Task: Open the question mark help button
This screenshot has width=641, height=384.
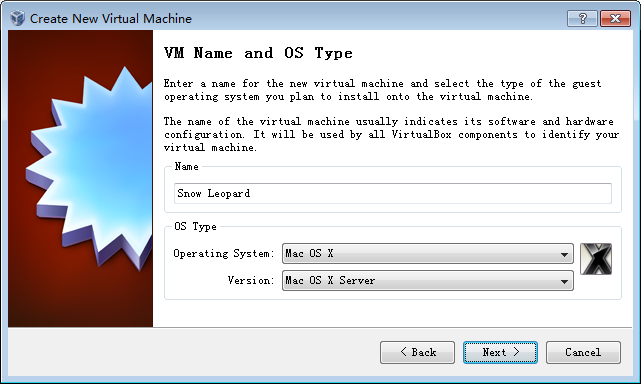Action: 582,18
